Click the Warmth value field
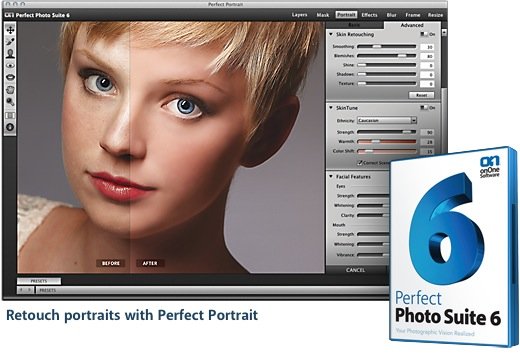 point(427,142)
